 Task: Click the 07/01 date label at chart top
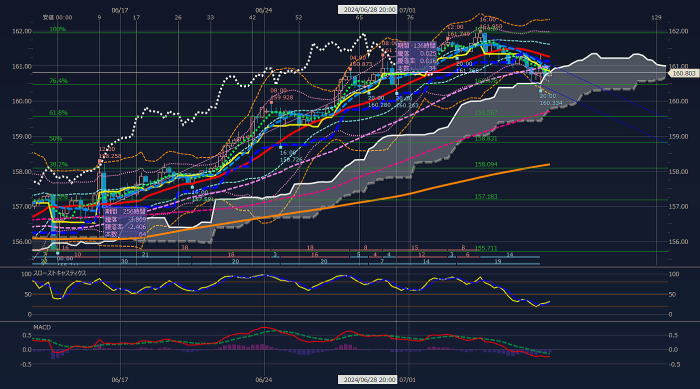tap(407, 10)
